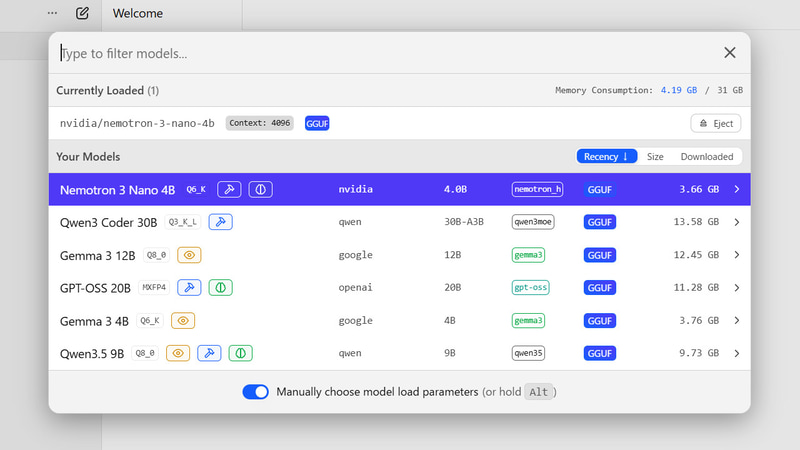The image size is (800, 450).
Task: Toggle Manually choose model load parameters switch
Action: [x=256, y=392]
